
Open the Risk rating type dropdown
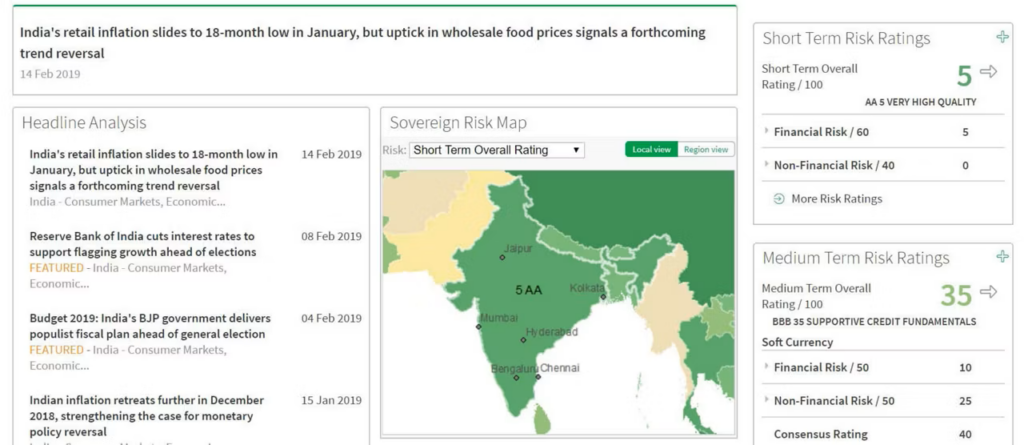coord(497,150)
